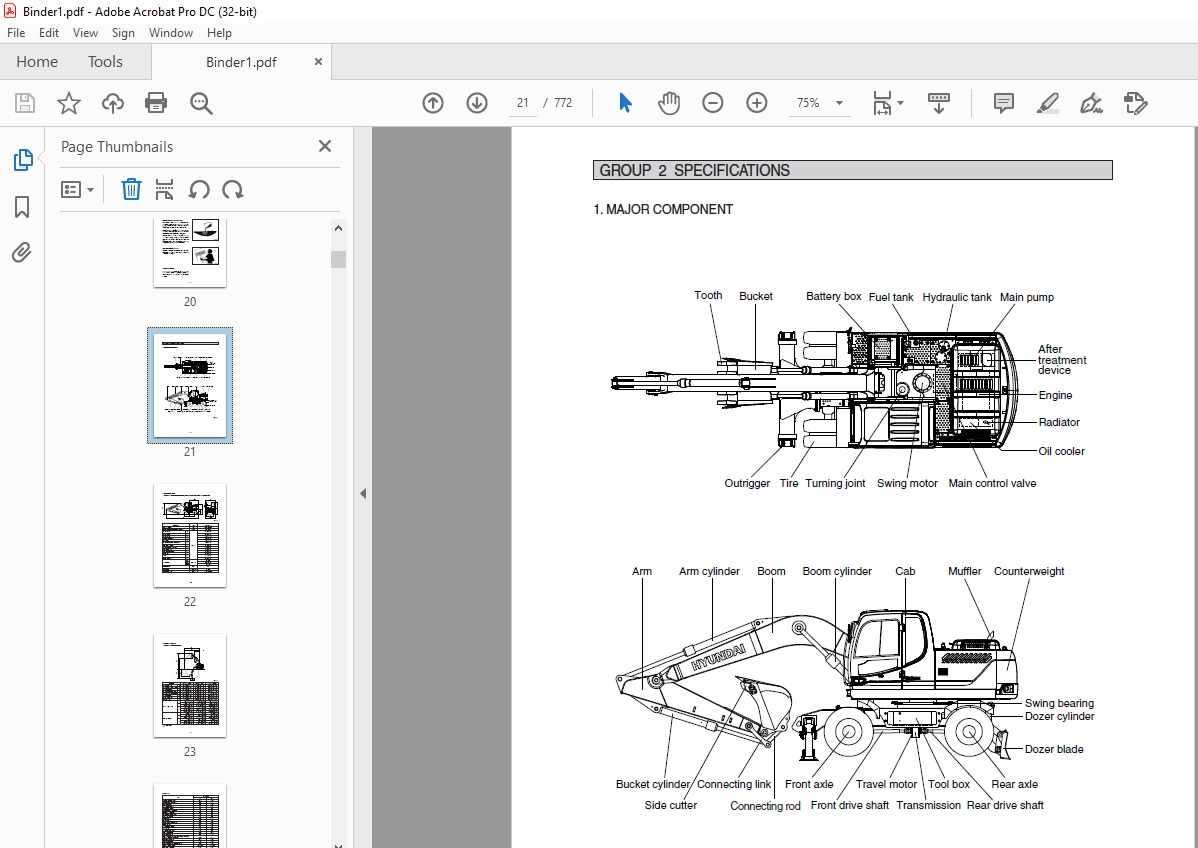Open the Bookmarks sidebar panel
1198x848 pixels.
(x=22, y=206)
